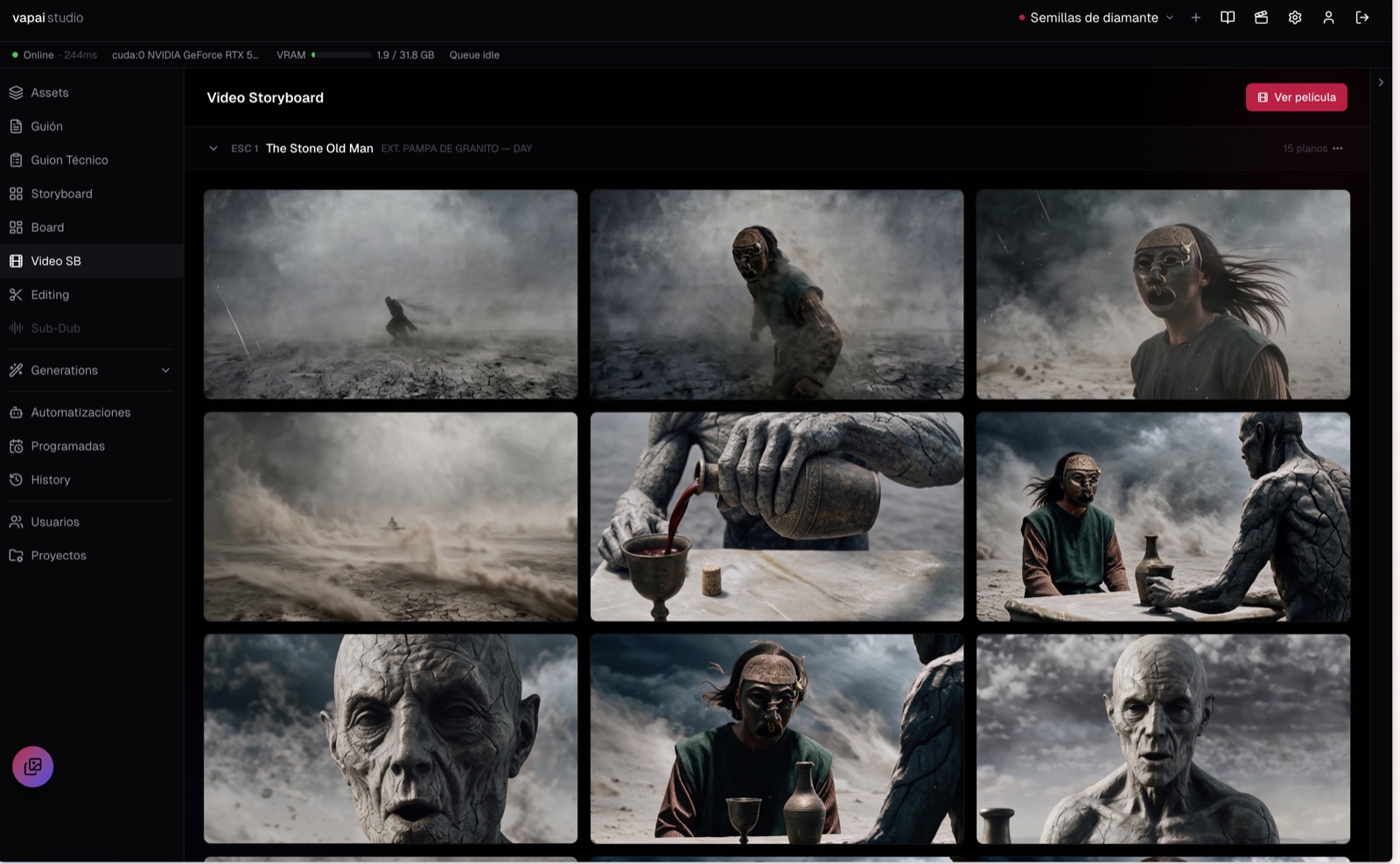Open History page from sidebar
1400x864 pixels.
[92, 480]
